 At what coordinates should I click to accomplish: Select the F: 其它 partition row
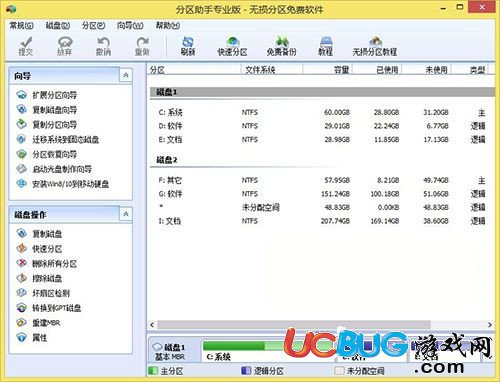coord(322,180)
